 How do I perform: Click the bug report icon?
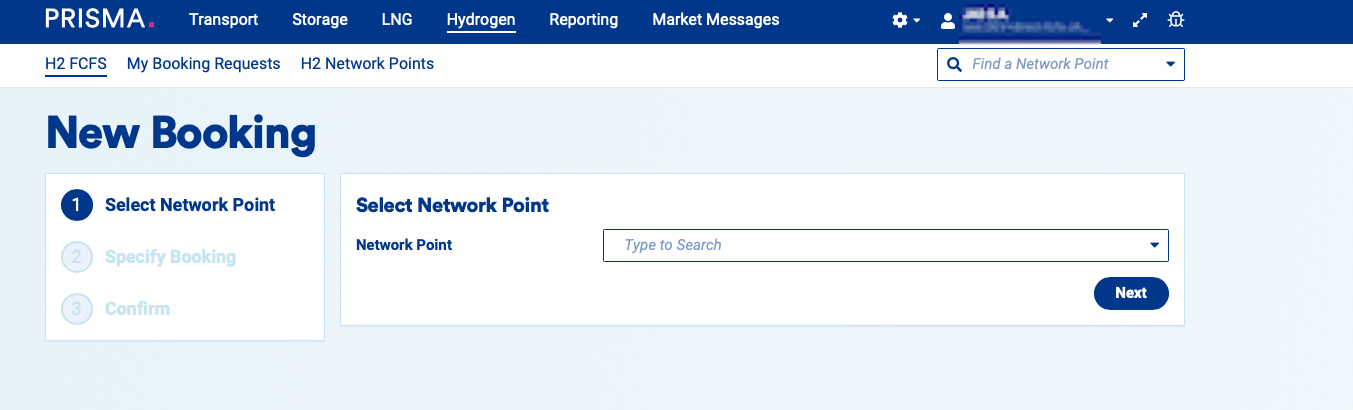[1176, 20]
